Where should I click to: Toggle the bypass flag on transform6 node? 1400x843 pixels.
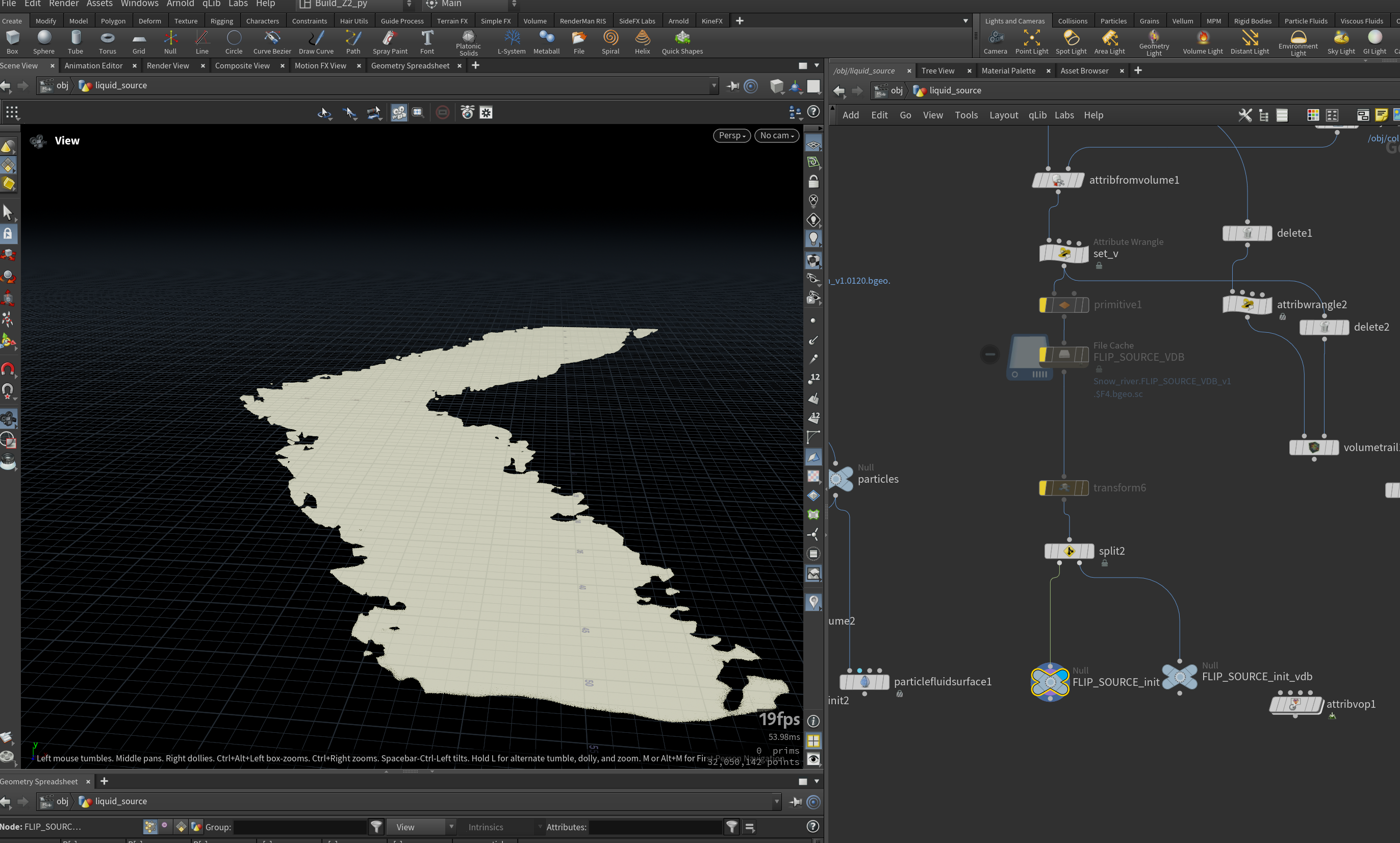click(1043, 488)
